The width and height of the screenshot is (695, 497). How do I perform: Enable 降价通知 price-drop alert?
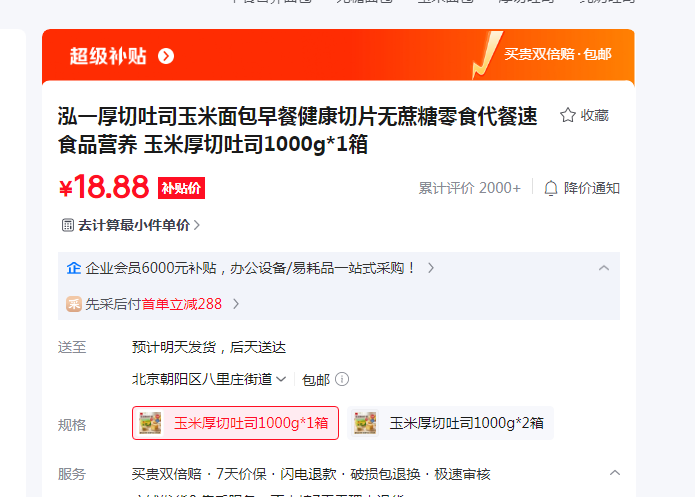click(x=592, y=188)
